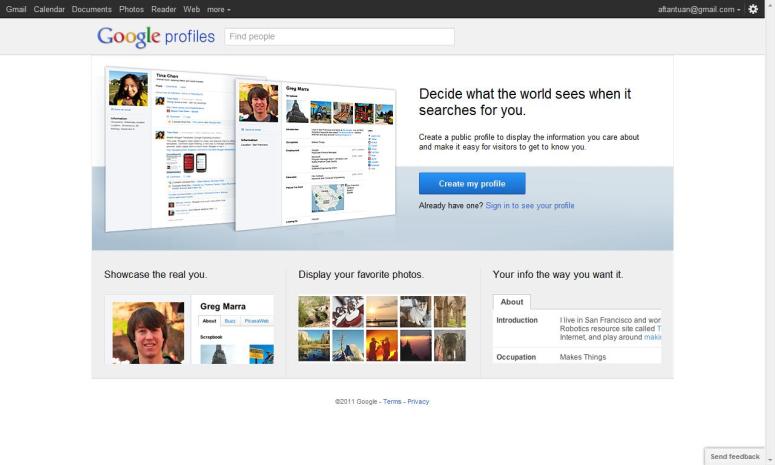Click the Google profiles logo
The image size is (775, 465).
(156, 37)
